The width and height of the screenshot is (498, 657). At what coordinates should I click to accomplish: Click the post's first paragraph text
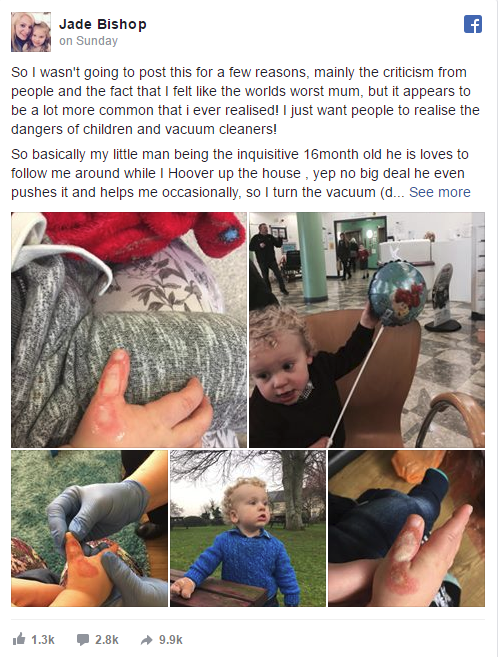pyautogui.click(x=245, y=101)
